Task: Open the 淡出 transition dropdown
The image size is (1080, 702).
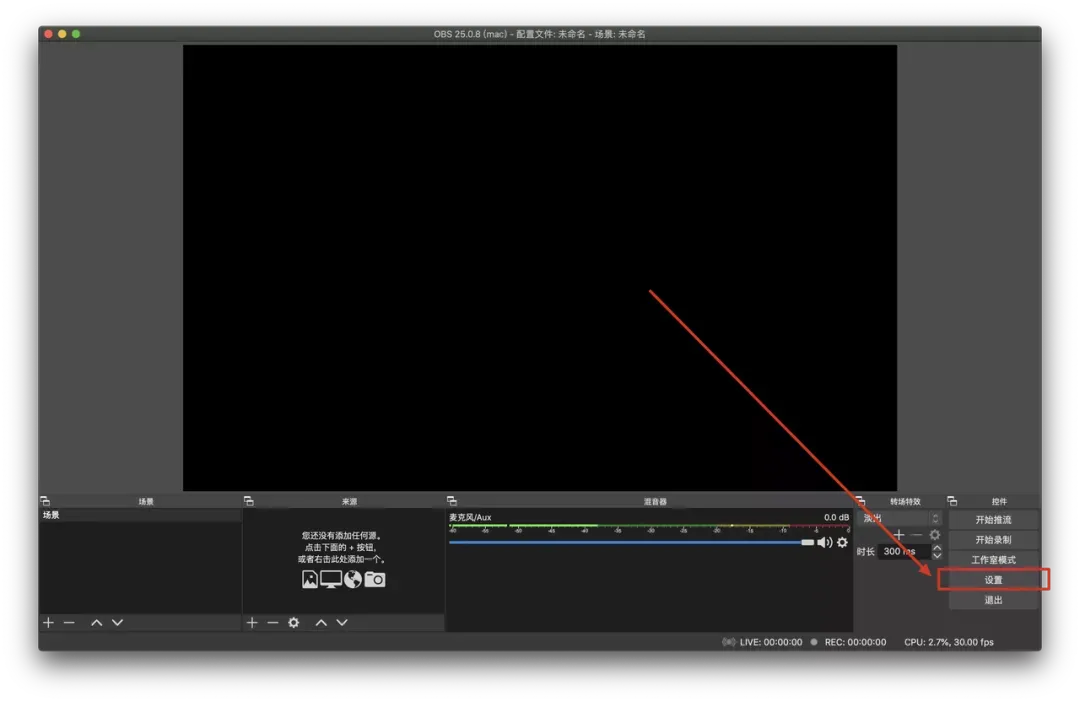Action: [901, 518]
